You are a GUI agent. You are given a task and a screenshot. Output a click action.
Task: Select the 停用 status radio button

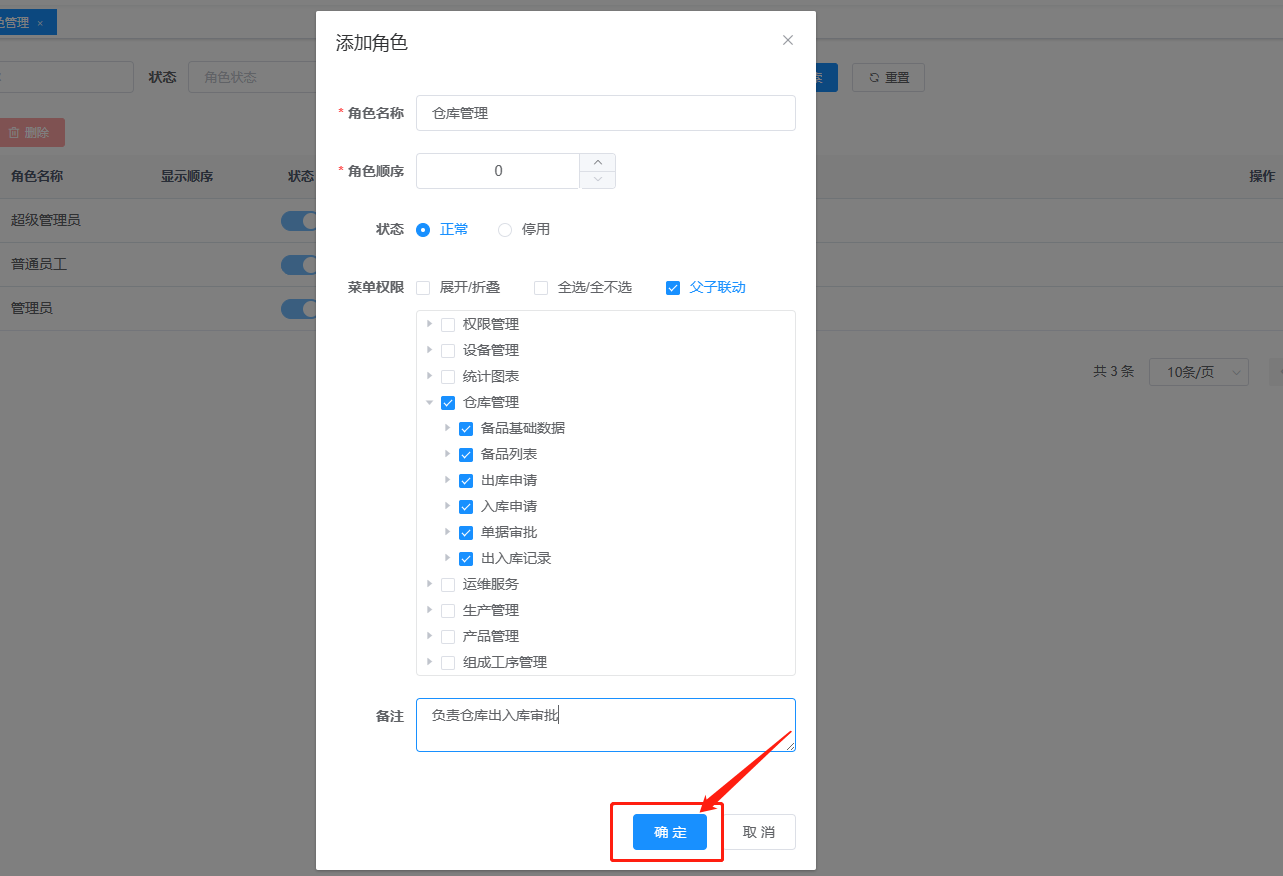(x=505, y=229)
